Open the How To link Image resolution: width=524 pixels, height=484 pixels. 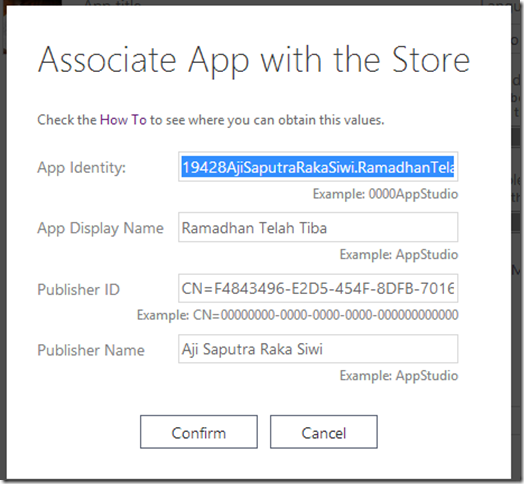click(123, 120)
